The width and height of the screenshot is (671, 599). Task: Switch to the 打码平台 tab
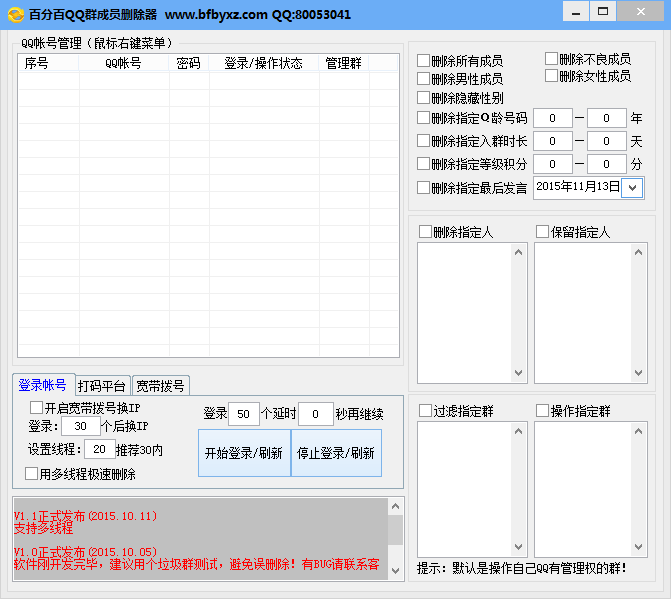(x=102, y=386)
